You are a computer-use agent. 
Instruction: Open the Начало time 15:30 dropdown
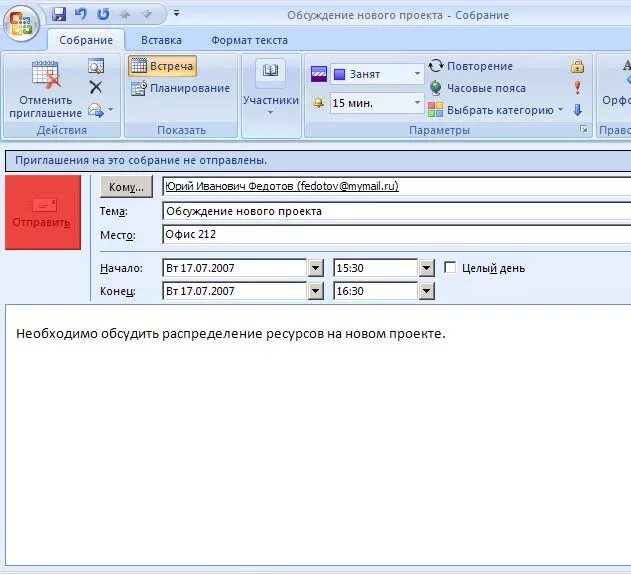(x=427, y=268)
